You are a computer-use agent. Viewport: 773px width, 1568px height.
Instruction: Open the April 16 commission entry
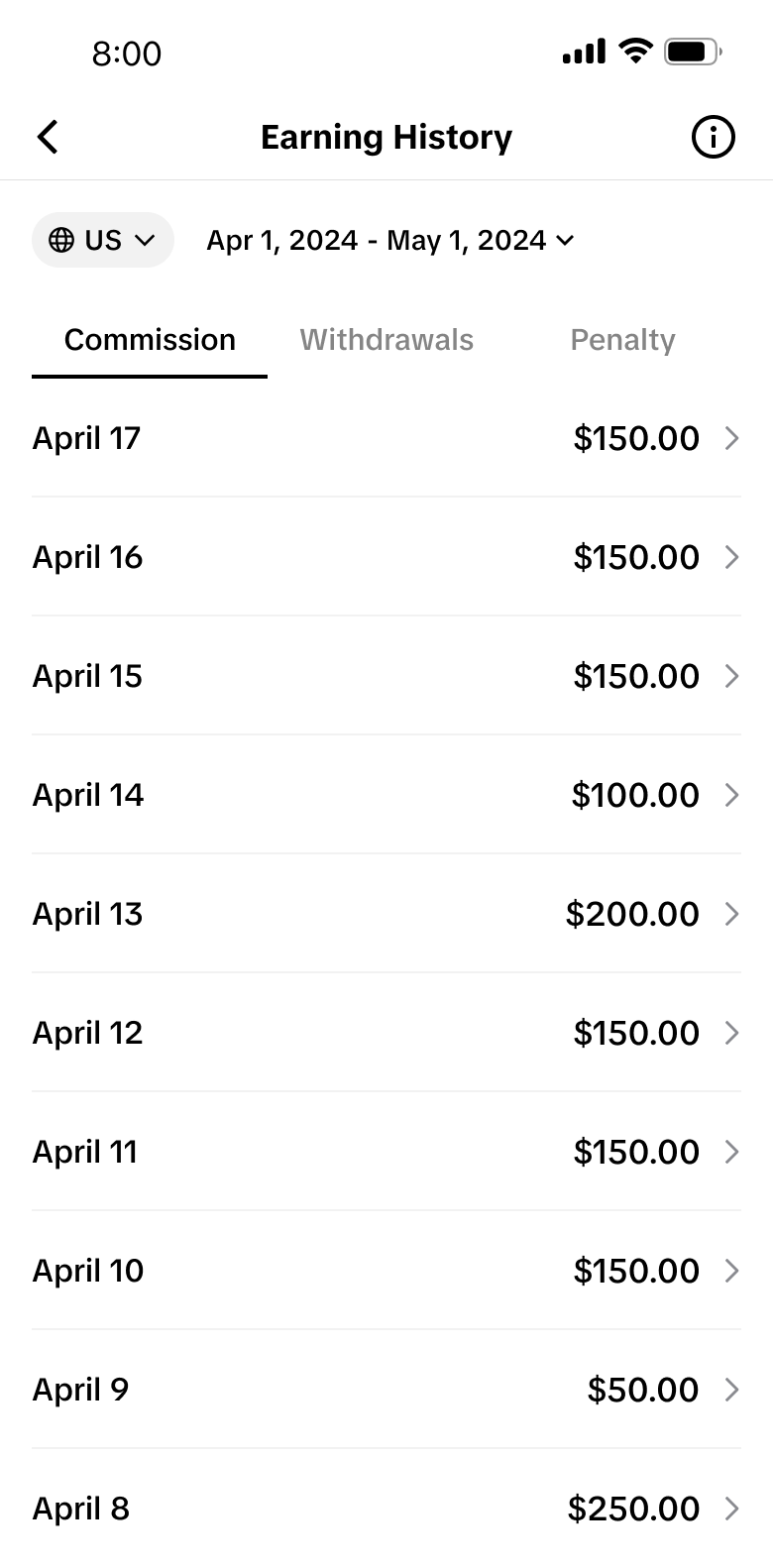pyautogui.click(x=386, y=557)
